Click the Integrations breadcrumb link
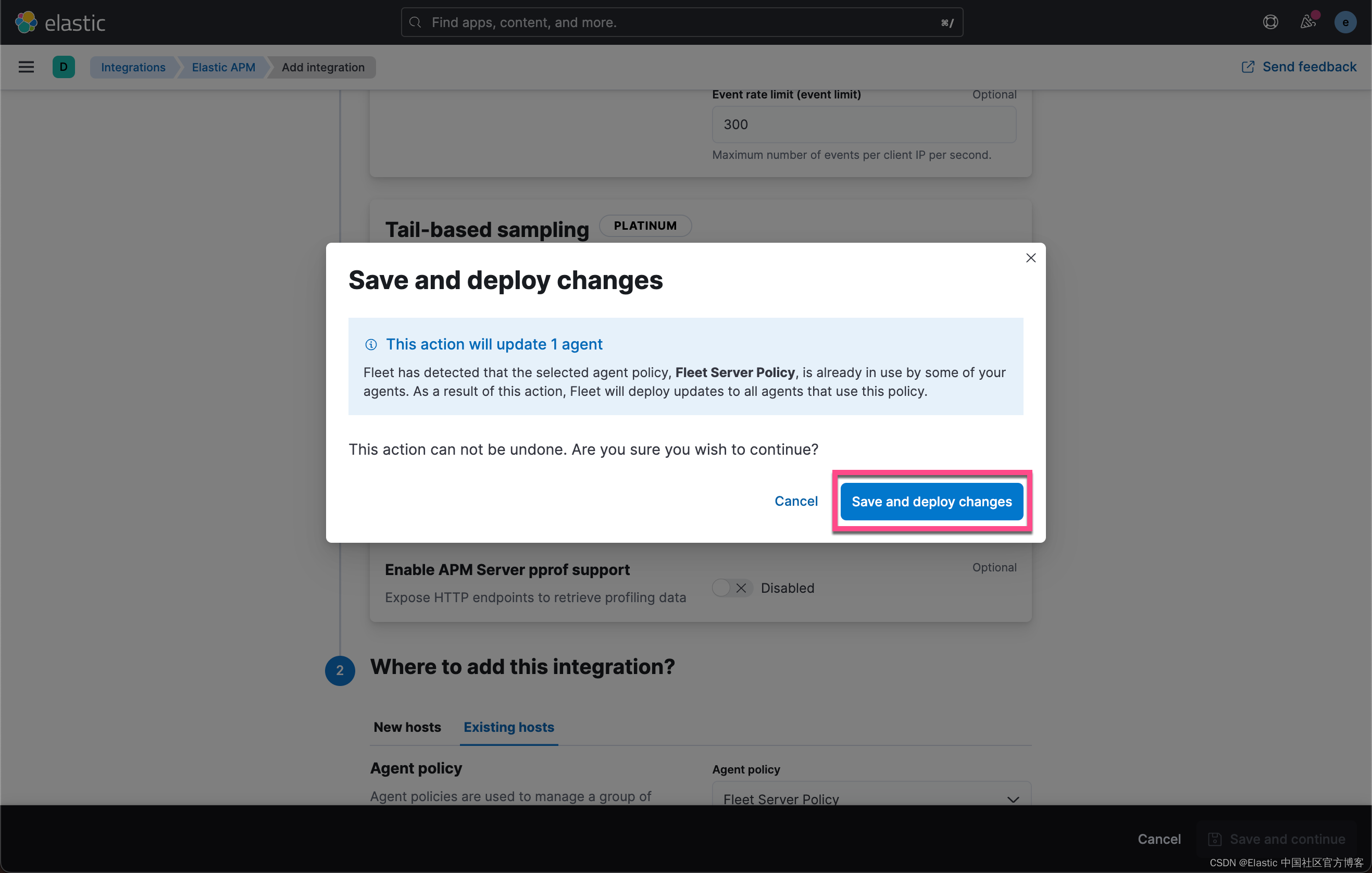Image resolution: width=1372 pixels, height=873 pixels. pos(133,67)
